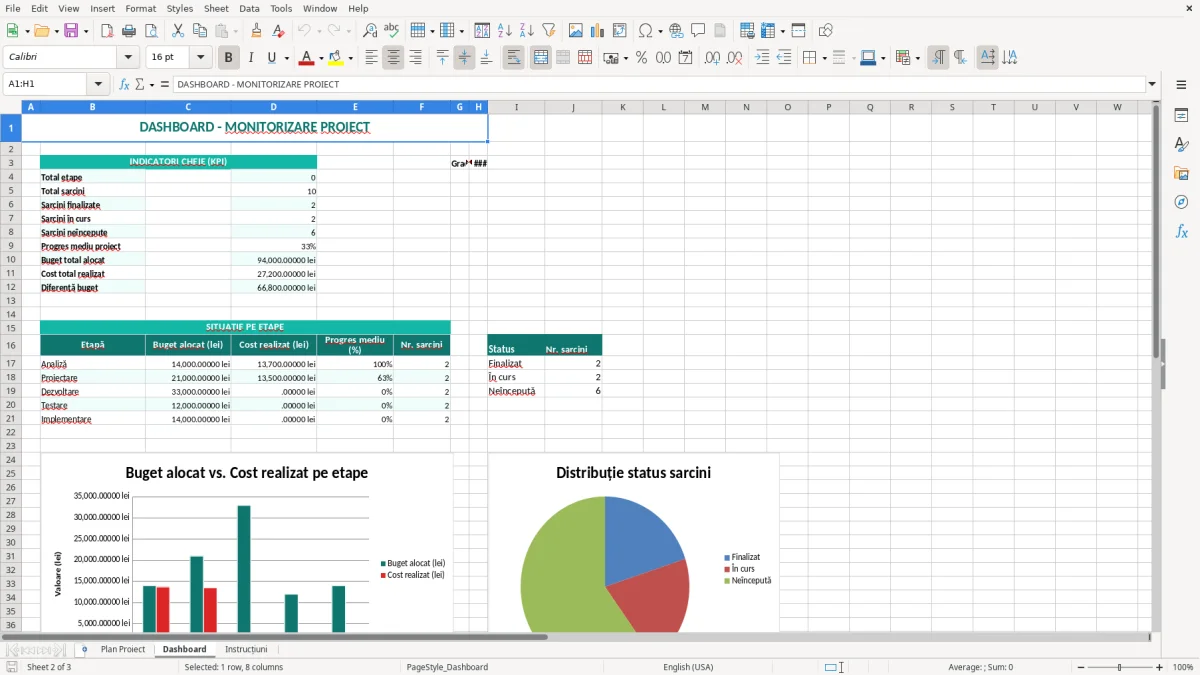Click the Sort Ascending icon
The image size is (1200, 675).
pyautogui.click(x=504, y=31)
